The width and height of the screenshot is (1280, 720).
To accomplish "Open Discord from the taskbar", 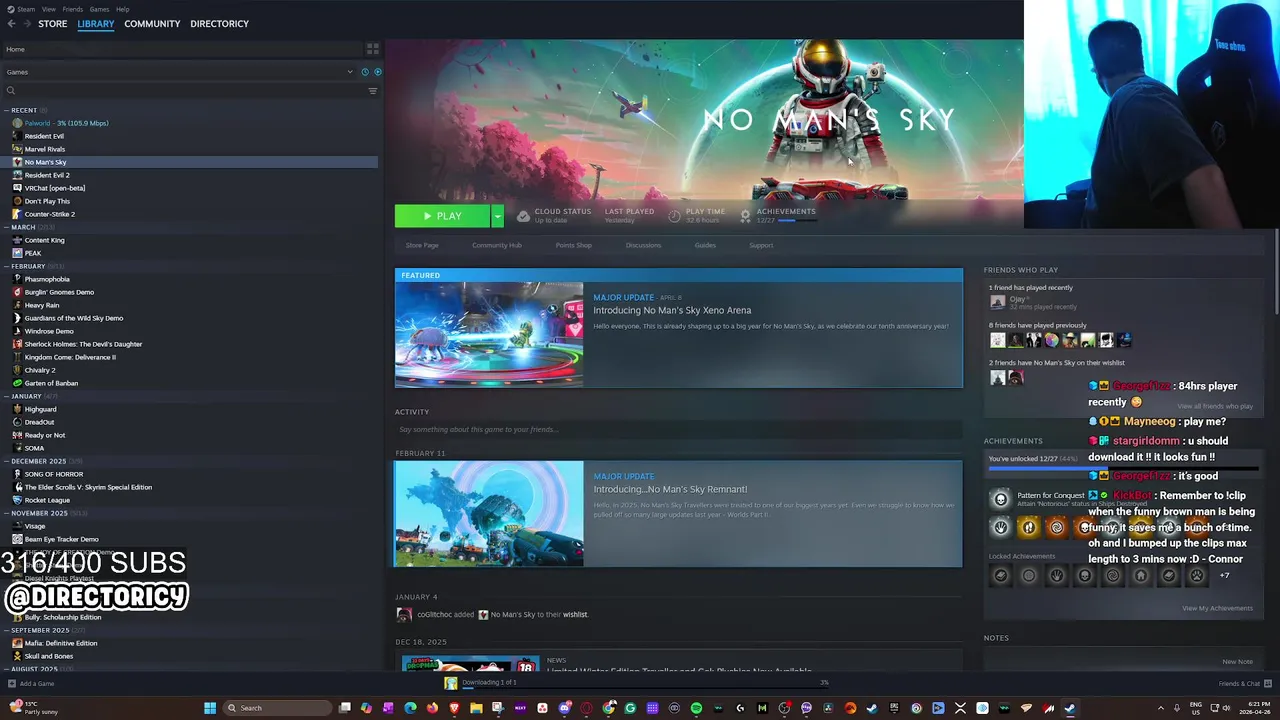I will 564,708.
